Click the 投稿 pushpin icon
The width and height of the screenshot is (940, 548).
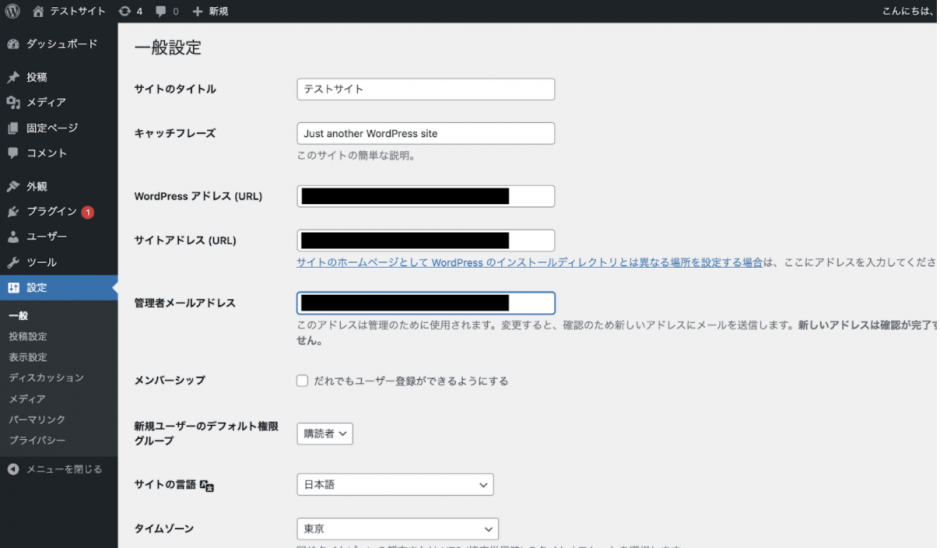point(13,77)
